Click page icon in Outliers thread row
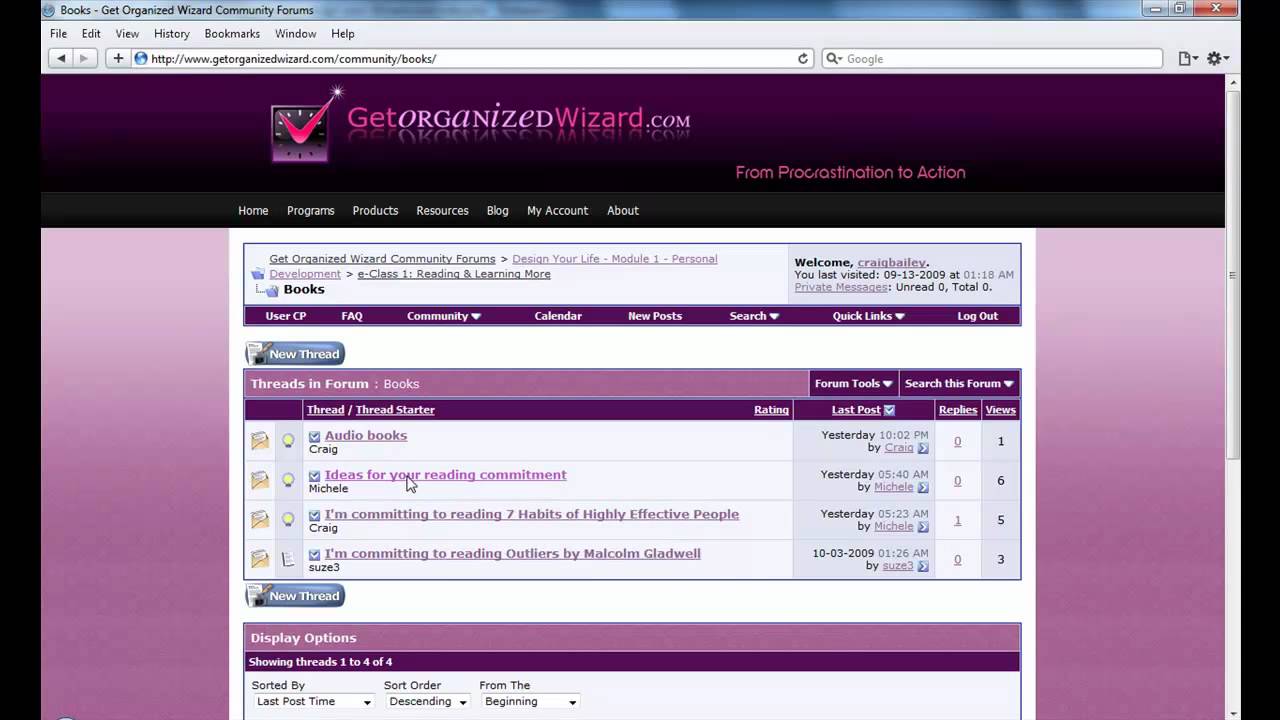The image size is (1280, 720). pos(288,559)
